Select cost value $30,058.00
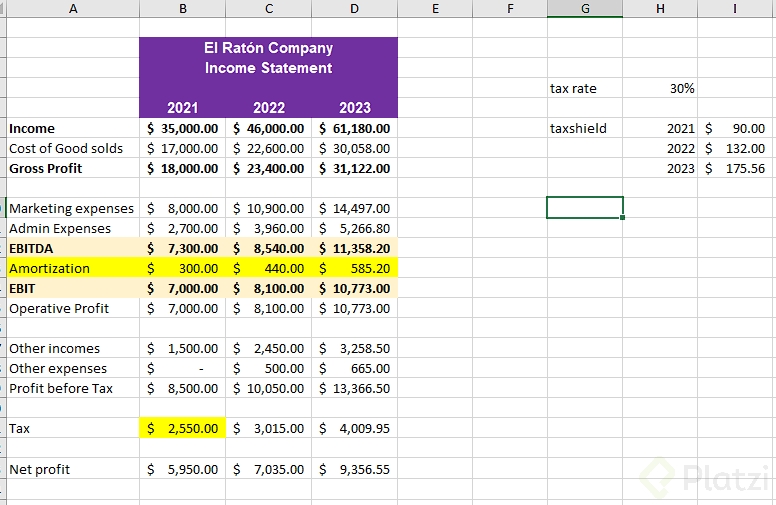The image size is (776, 505). tap(355, 148)
